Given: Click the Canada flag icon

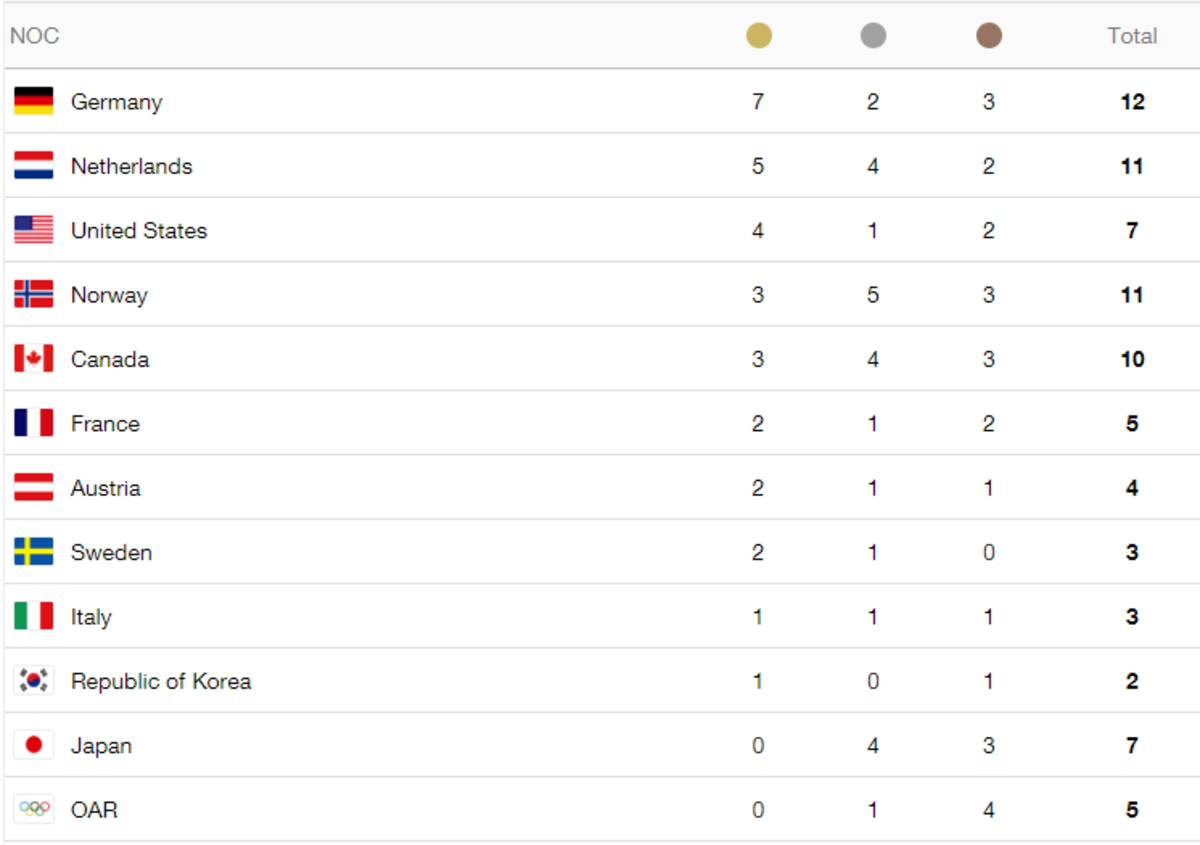Looking at the screenshot, I should [x=34, y=359].
